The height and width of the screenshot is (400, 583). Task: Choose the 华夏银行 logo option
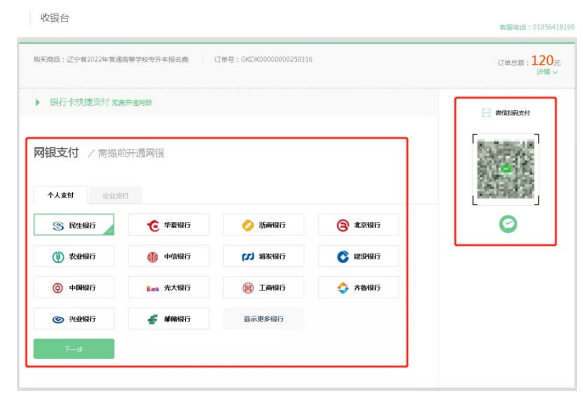[x=169, y=225]
